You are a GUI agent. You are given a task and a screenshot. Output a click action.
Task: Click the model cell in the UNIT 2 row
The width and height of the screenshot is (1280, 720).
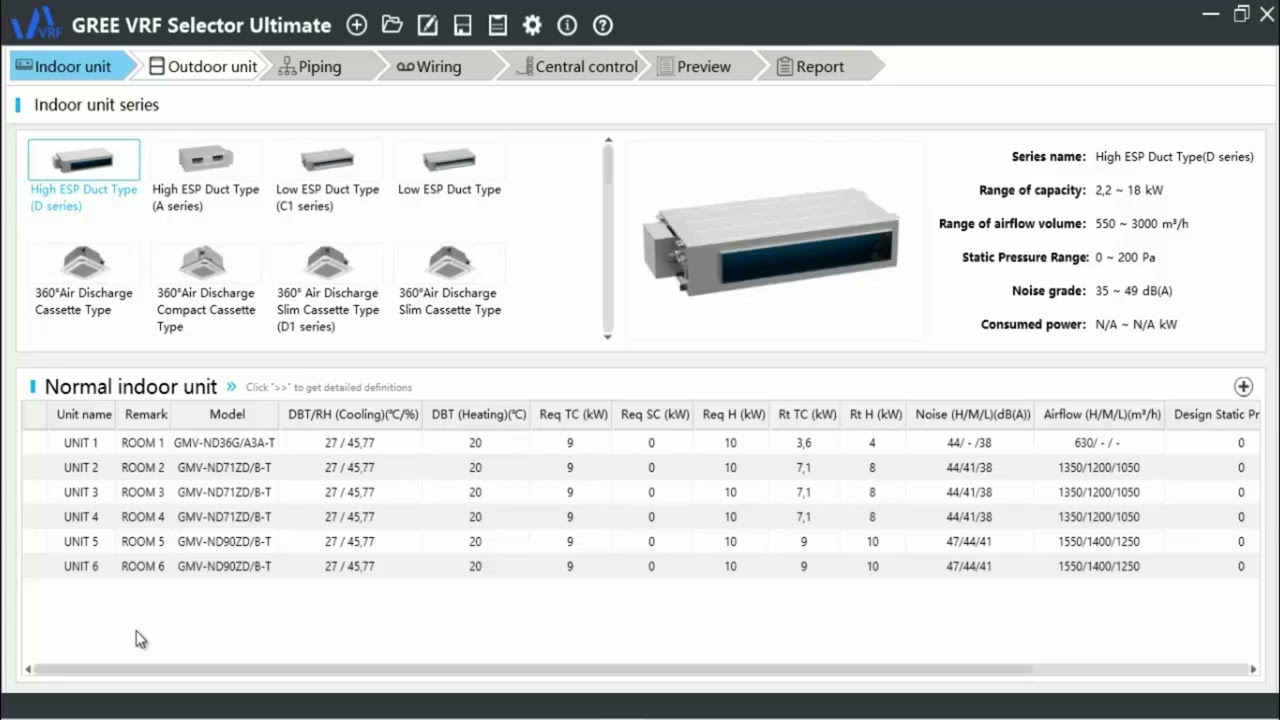tap(224, 468)
